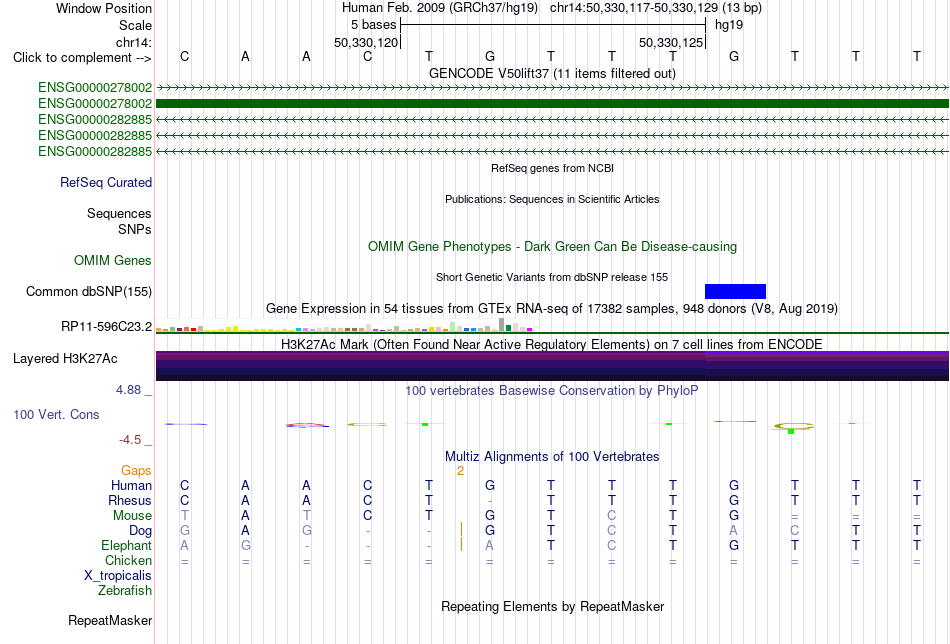Open "Short Genetic Variants from dbSNP release 155"

552,277
